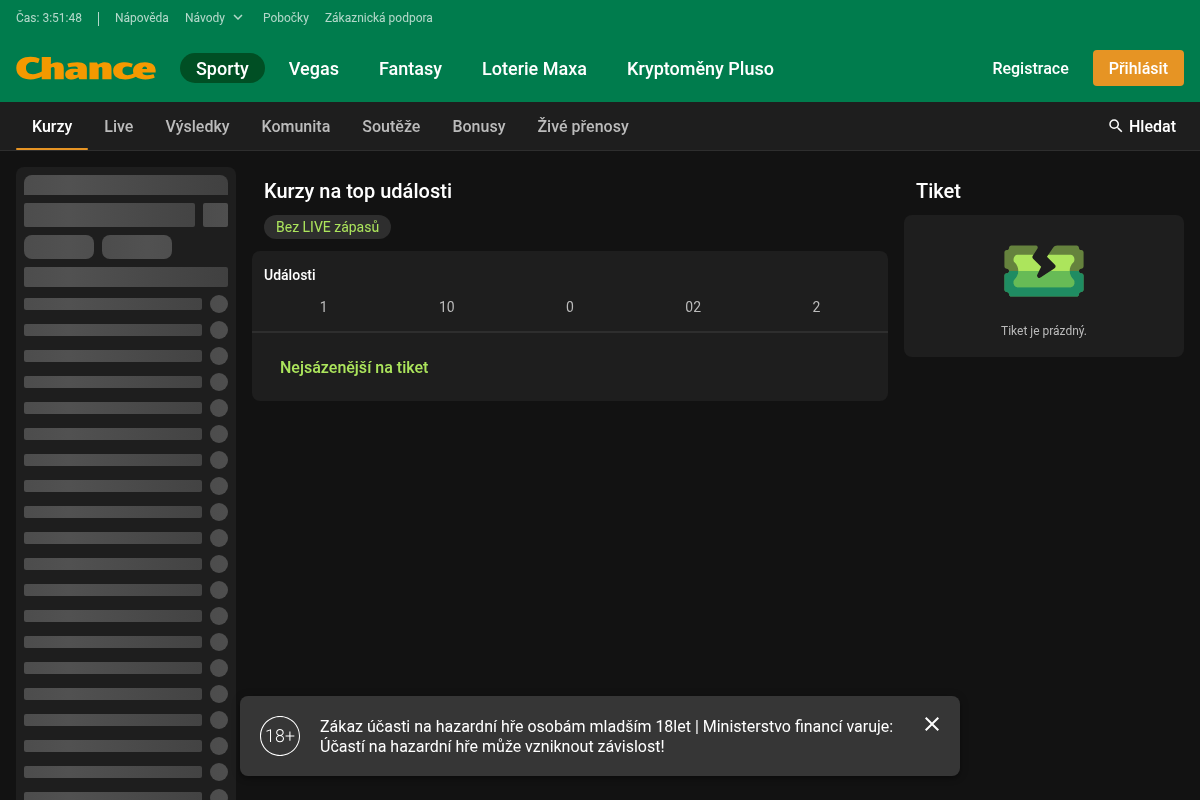
Task: Click the Chance logo
Action: (86, 69)
